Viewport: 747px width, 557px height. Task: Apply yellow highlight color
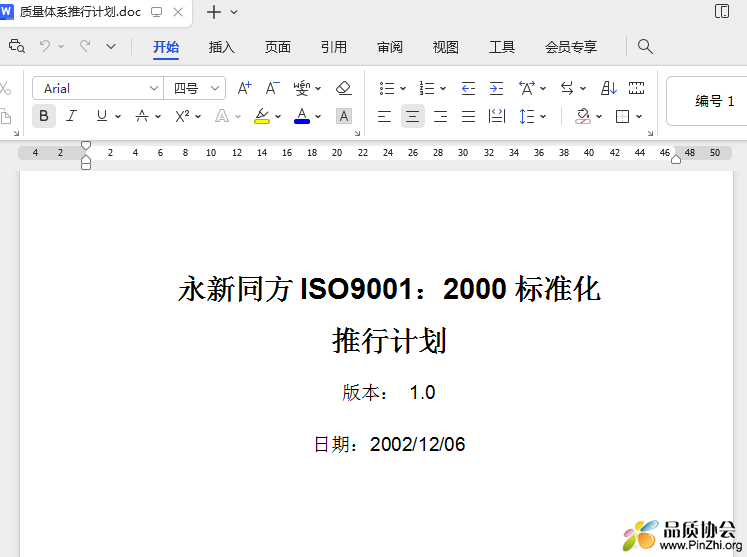click(262, 116)
